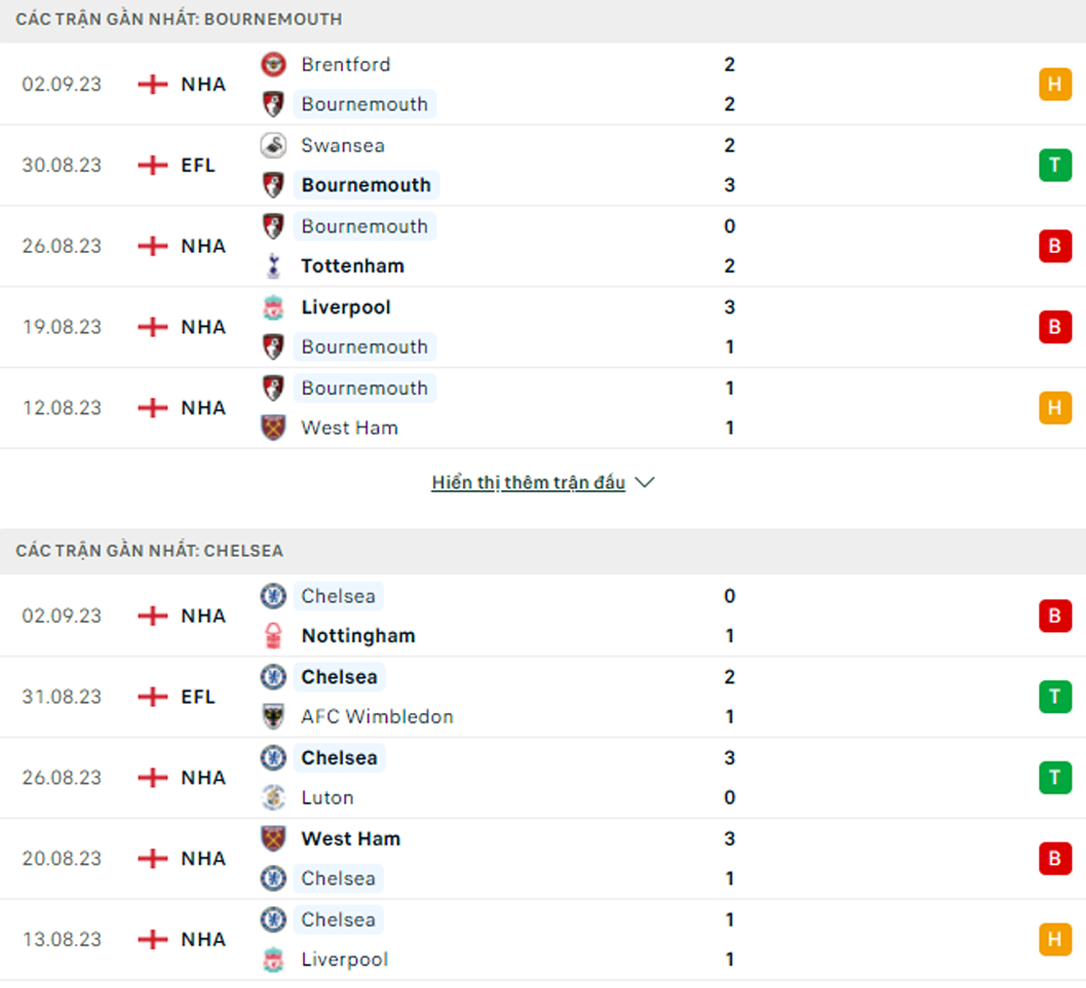Click the orange H badge for Brentford match
This screenshot has width=1086, height=988.
click(1055, 84)
